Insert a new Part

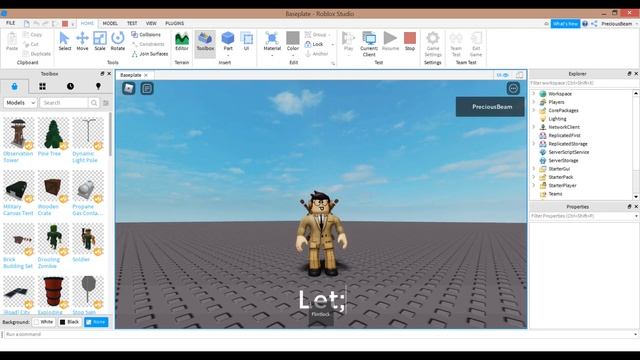228,42
